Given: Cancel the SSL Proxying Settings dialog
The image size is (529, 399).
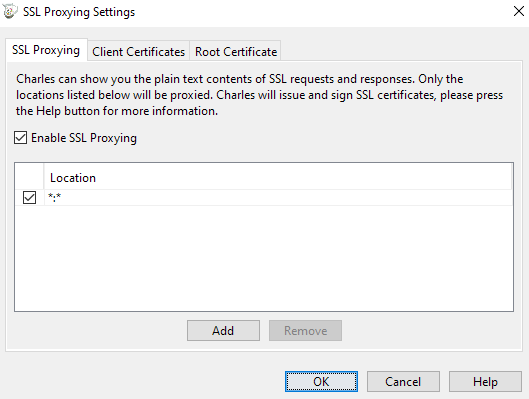Looking at the screenshot, I should [403, 381].
